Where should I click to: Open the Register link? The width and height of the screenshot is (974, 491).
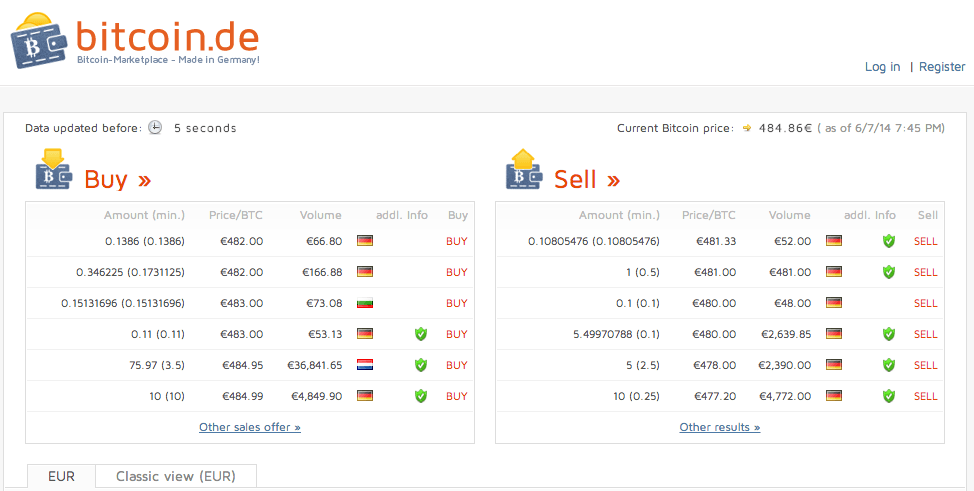pyautogui.click(x=942, y=67)
